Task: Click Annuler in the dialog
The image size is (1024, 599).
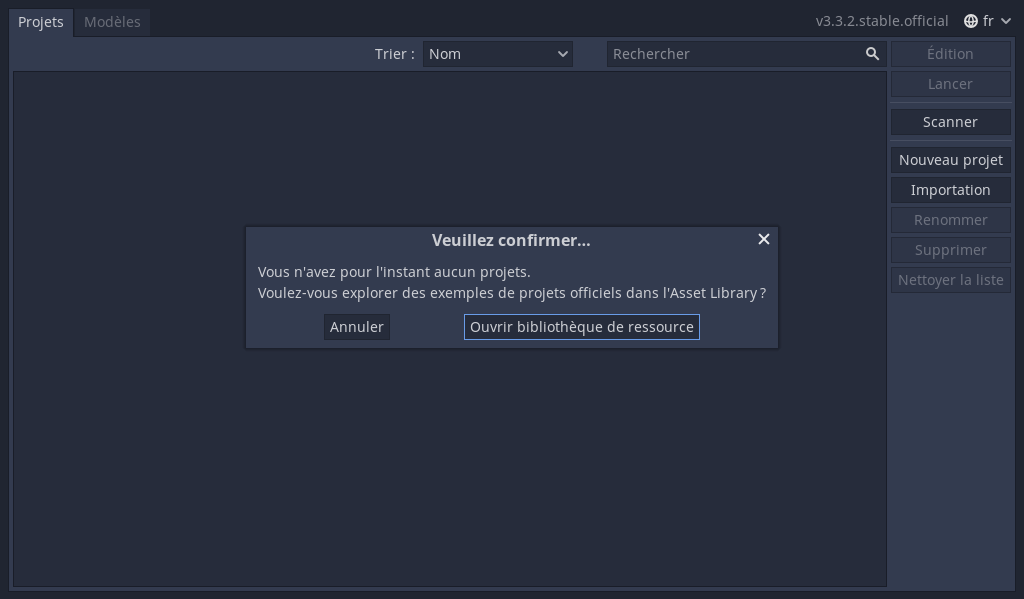Action: (x=357, y=327)
